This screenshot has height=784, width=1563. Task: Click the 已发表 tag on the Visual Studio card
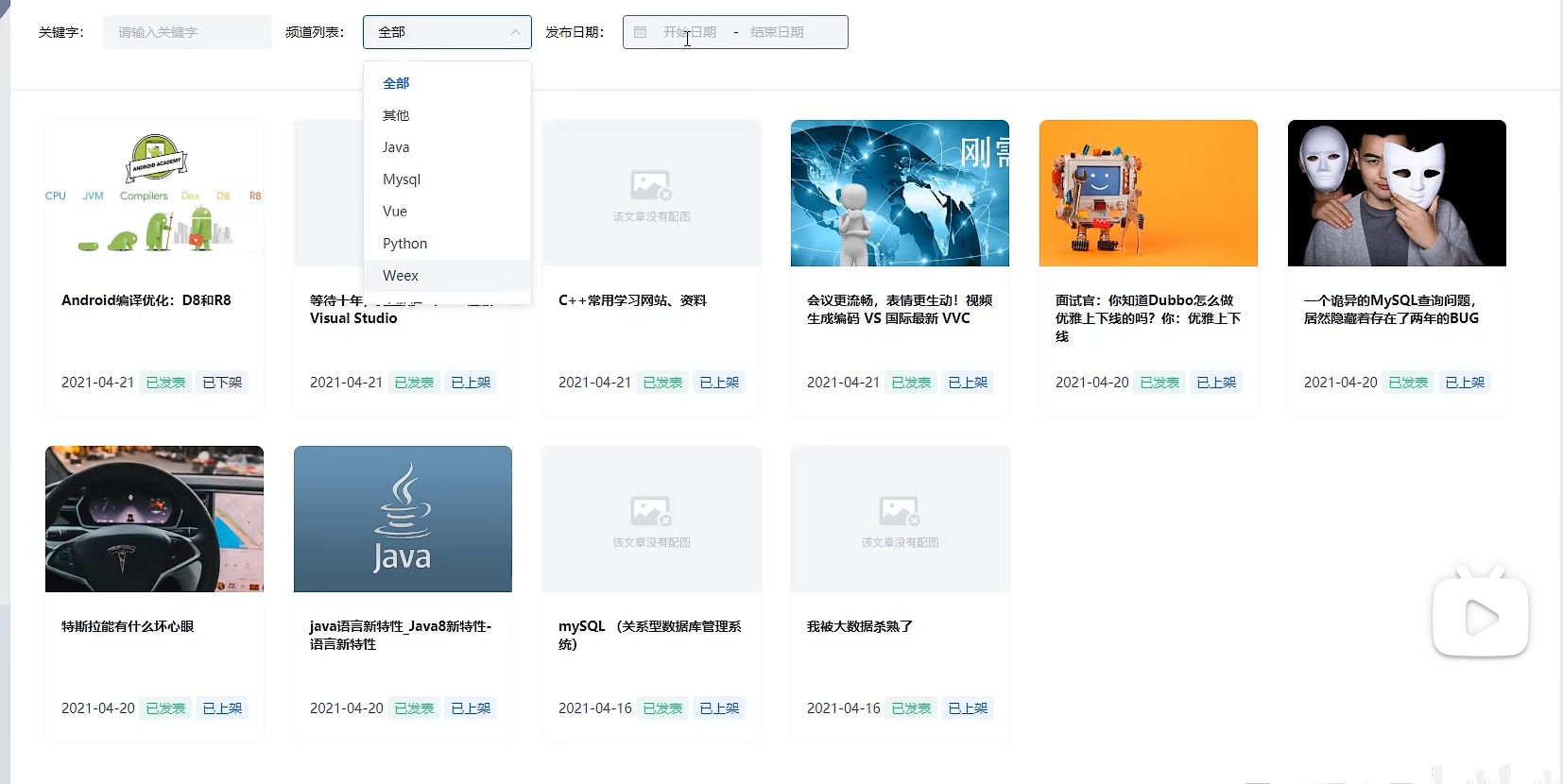tap(414, 383)
